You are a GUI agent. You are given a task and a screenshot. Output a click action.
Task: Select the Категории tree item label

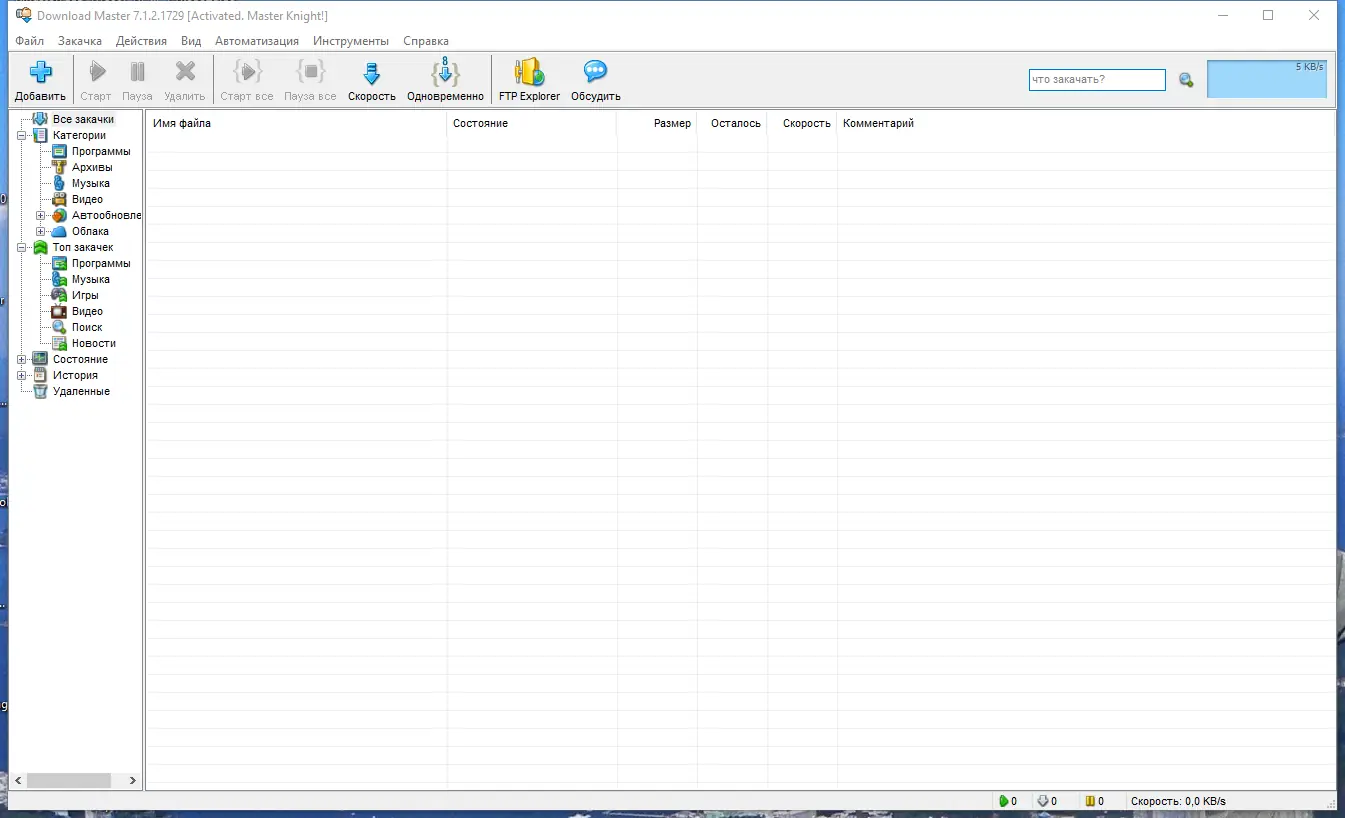[x=79, y=136]
